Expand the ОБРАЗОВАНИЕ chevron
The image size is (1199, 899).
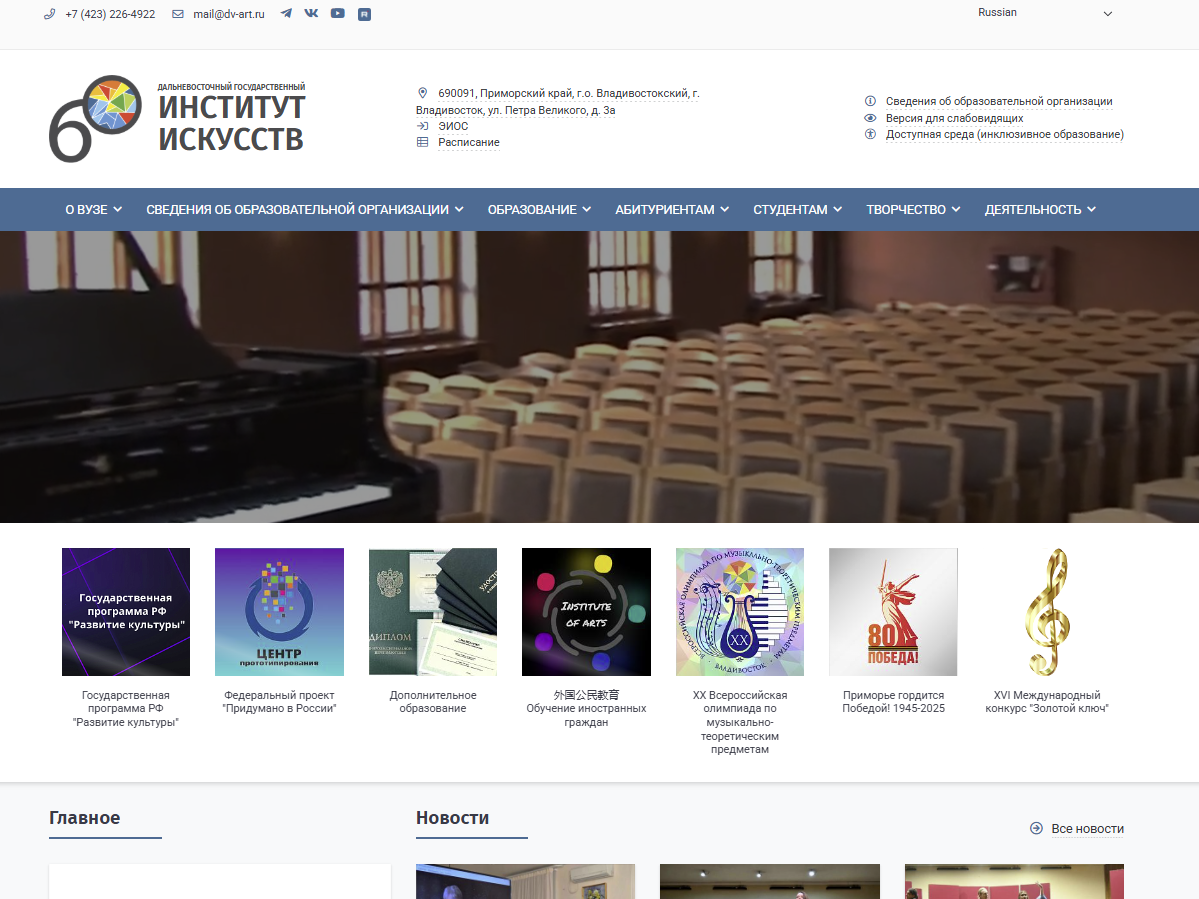click(x=589, y=209)
